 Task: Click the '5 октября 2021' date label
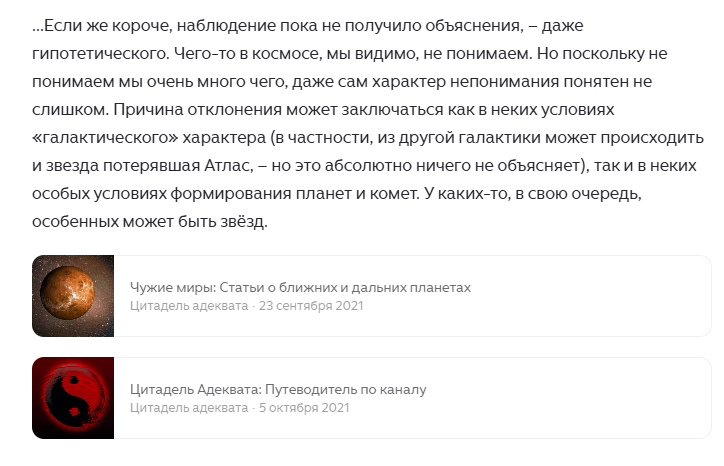click(x=304, y=408)
